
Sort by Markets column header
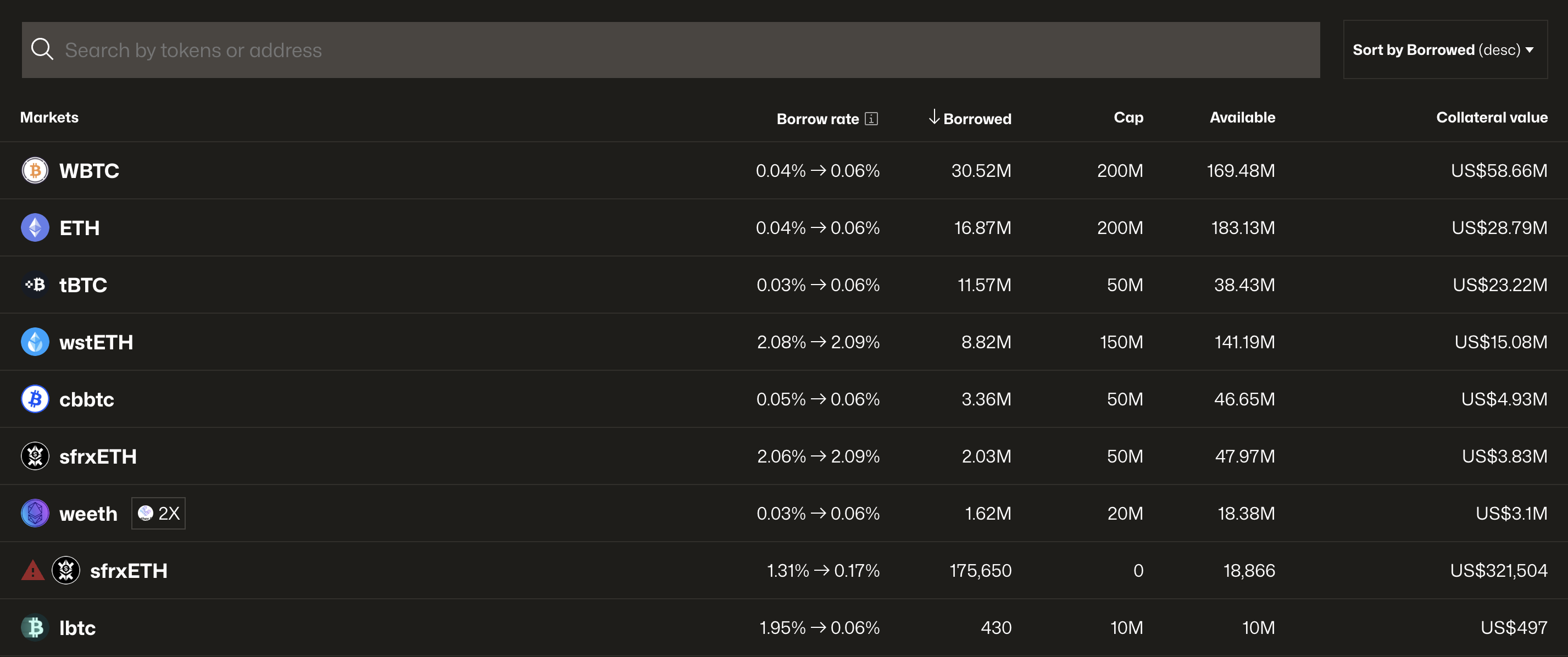point(49,118)
